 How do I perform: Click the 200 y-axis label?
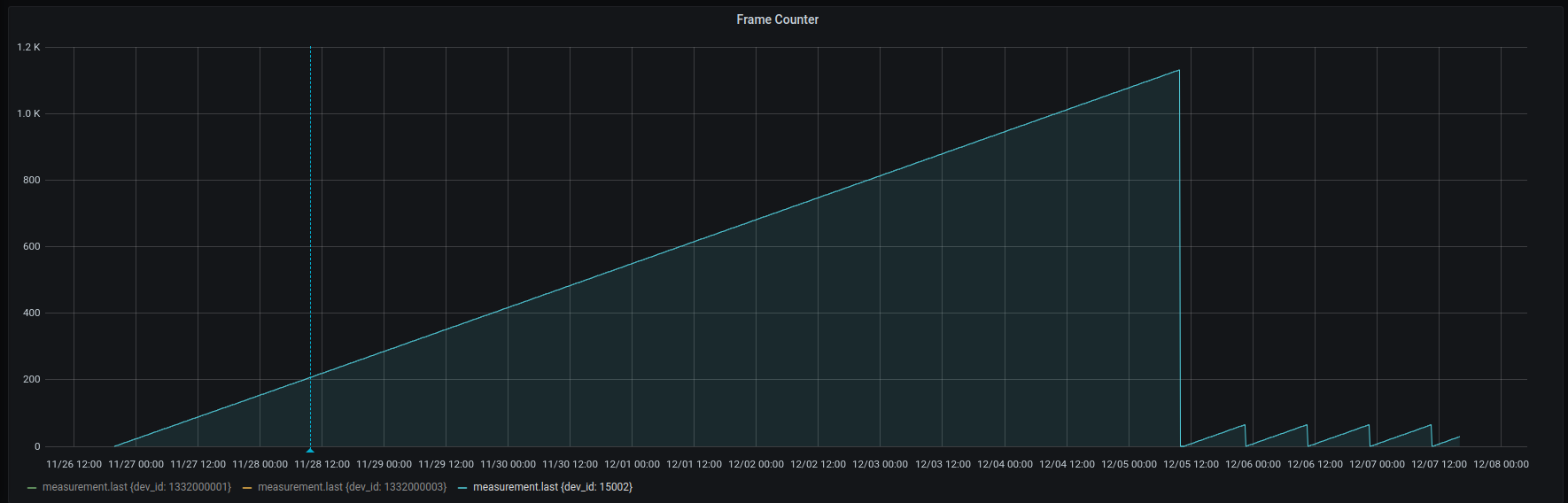pos(32,379)
